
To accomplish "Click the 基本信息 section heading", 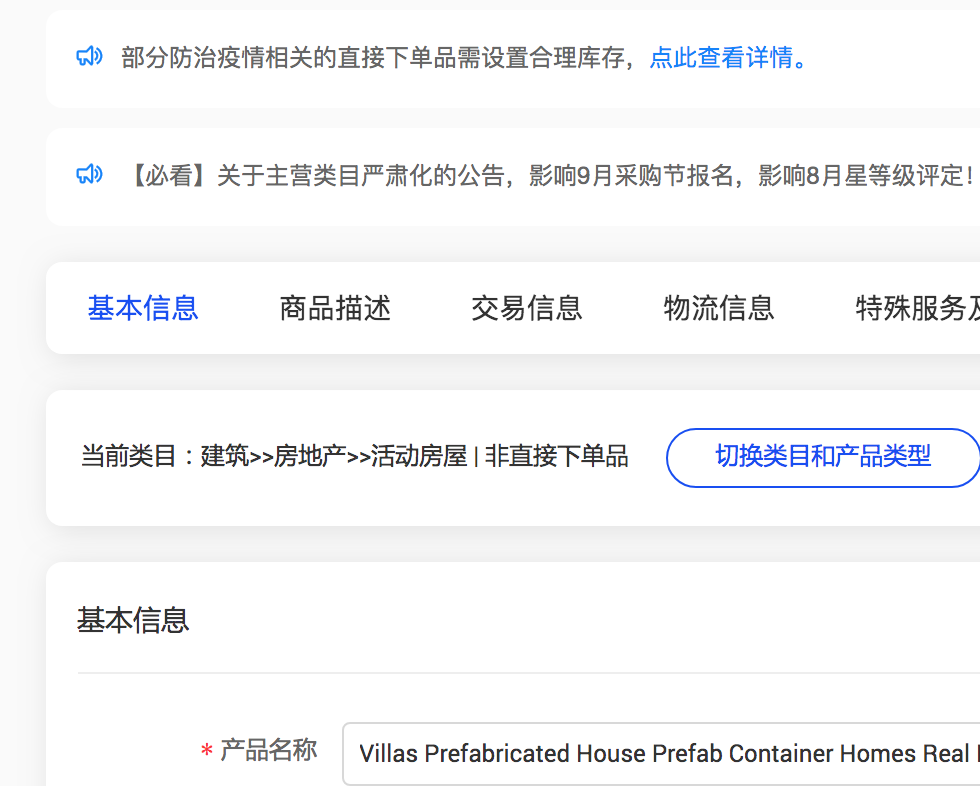I will click(x=133, y=620).
